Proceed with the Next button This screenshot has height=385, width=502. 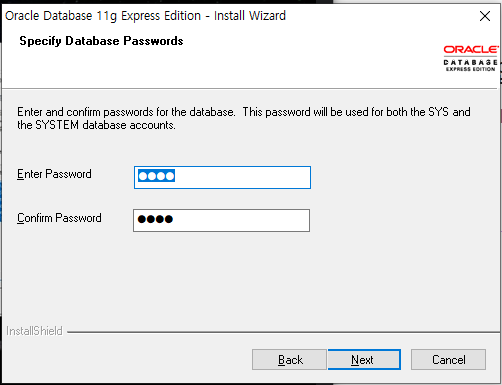pyautogui.click(x=364, y=359)
